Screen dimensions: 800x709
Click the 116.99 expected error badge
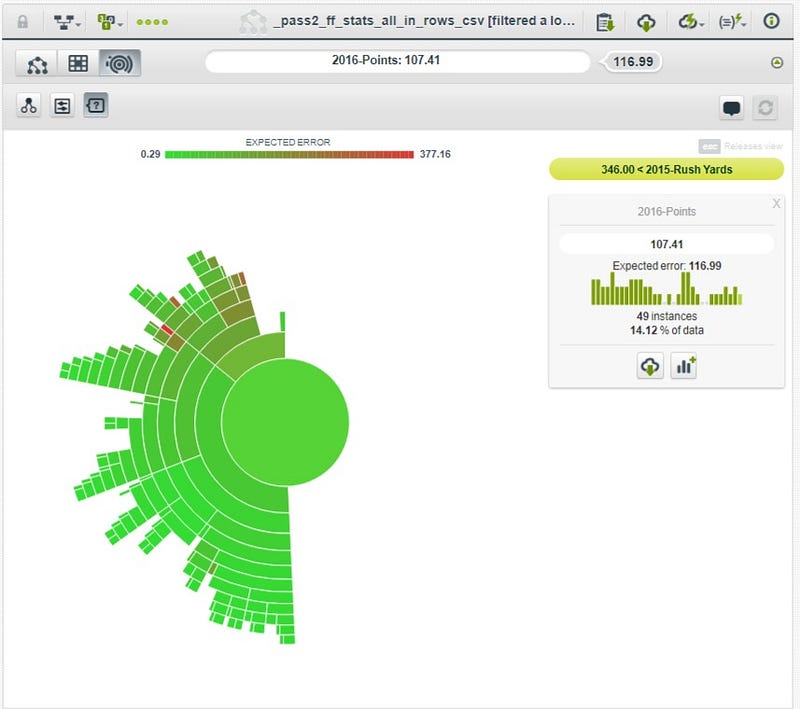[633, 62]
